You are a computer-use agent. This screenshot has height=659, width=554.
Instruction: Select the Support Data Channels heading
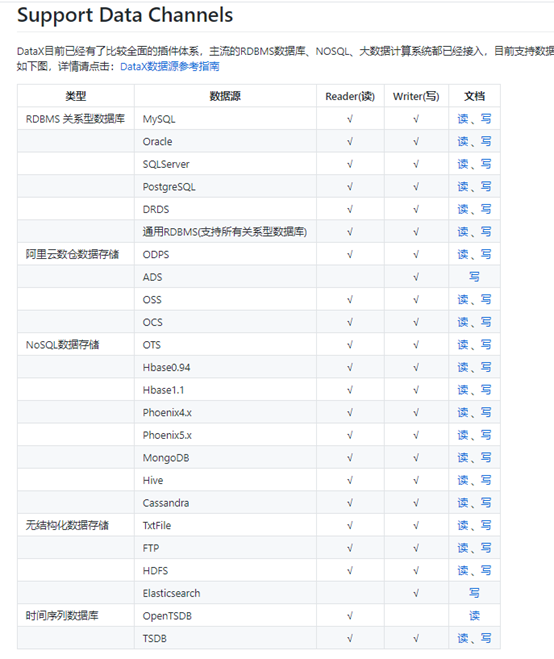(125, 15)
